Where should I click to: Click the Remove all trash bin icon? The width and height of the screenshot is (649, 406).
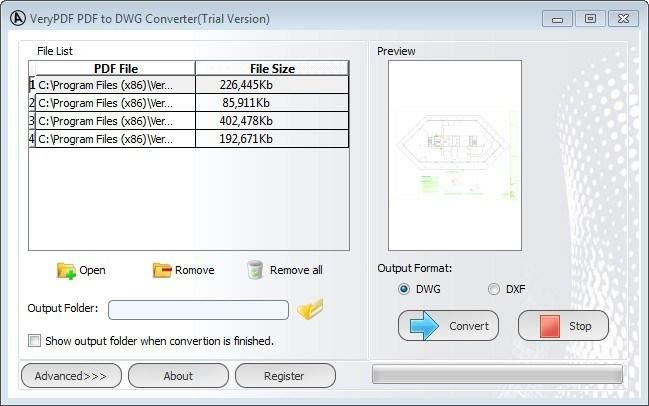pos(255,270)
